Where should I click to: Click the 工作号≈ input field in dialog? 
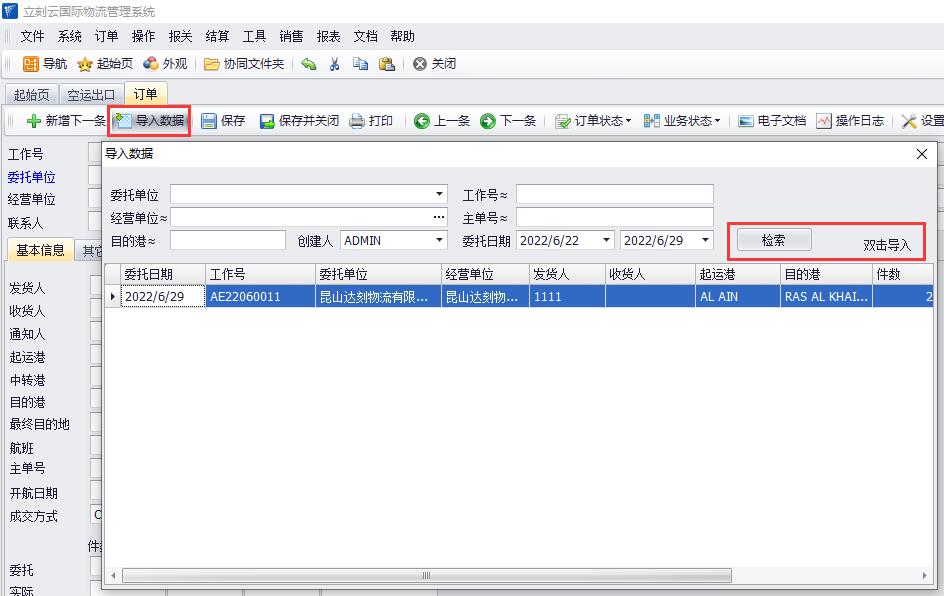tap(614, 194)
